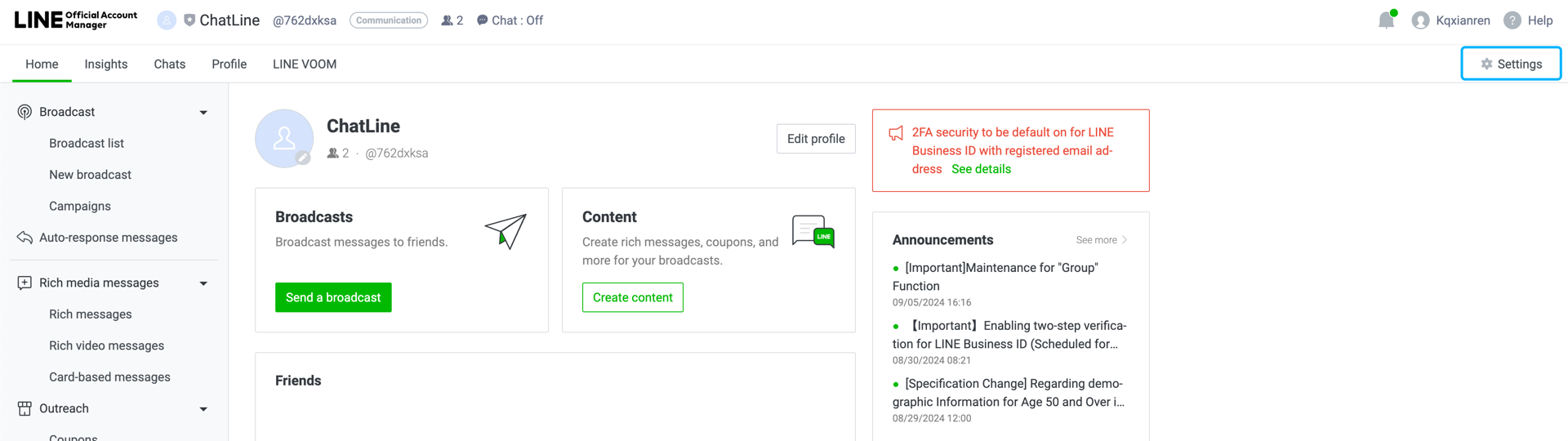Click the Send a broadcast button

[x=333, y=297]
